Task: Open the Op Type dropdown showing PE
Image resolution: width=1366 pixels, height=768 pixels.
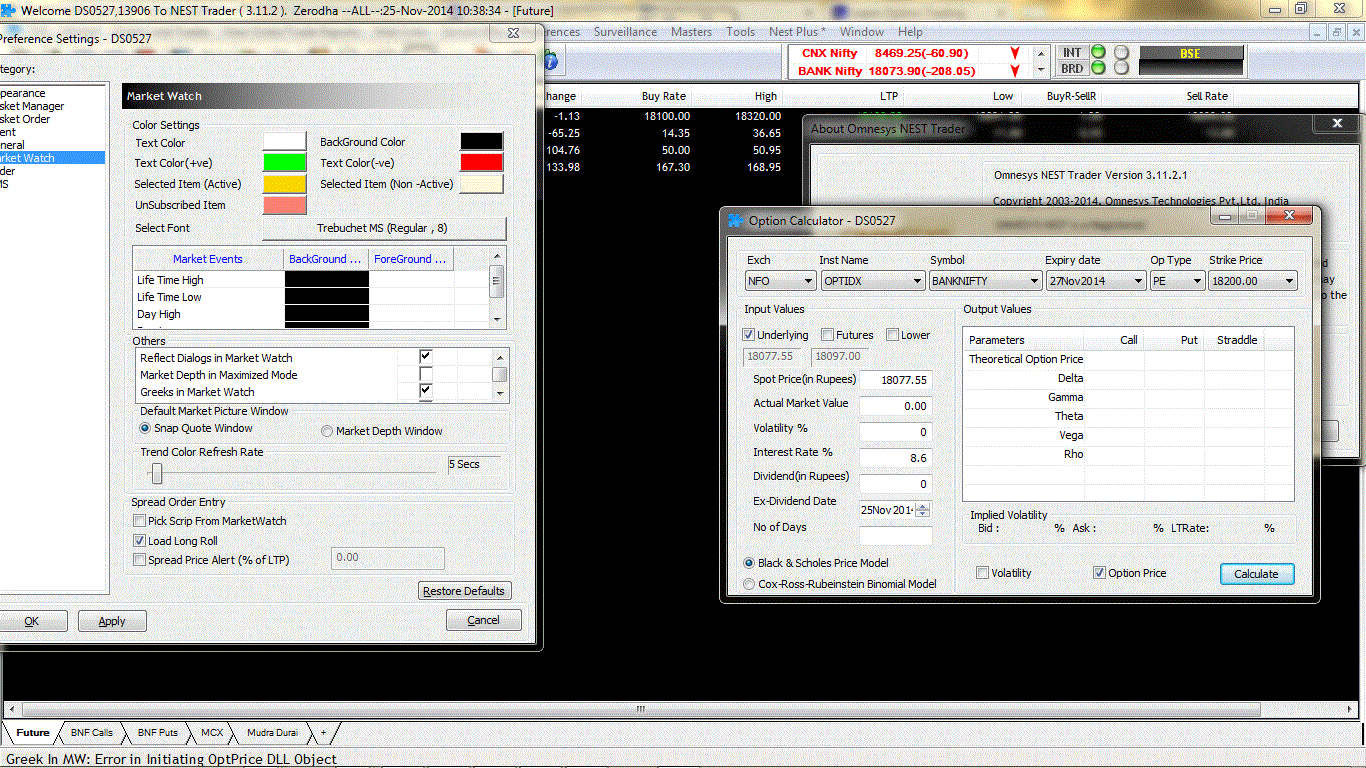Action: [x=1178, y=282]
